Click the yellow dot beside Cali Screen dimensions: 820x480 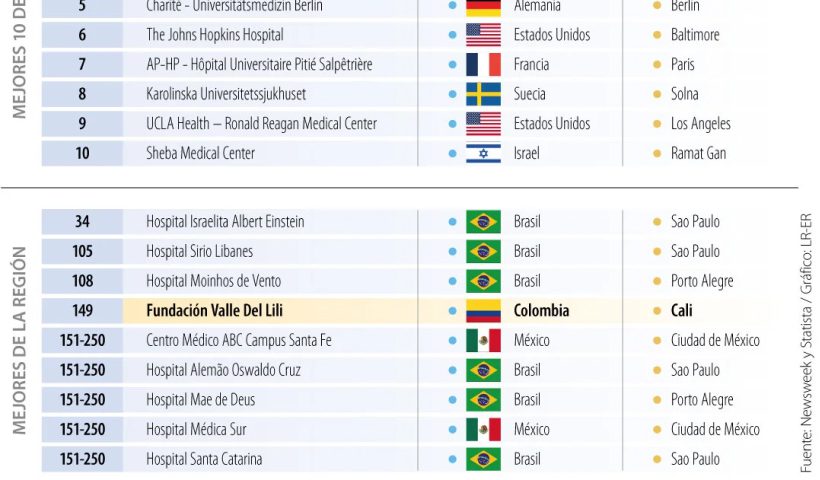coord(657,311)
